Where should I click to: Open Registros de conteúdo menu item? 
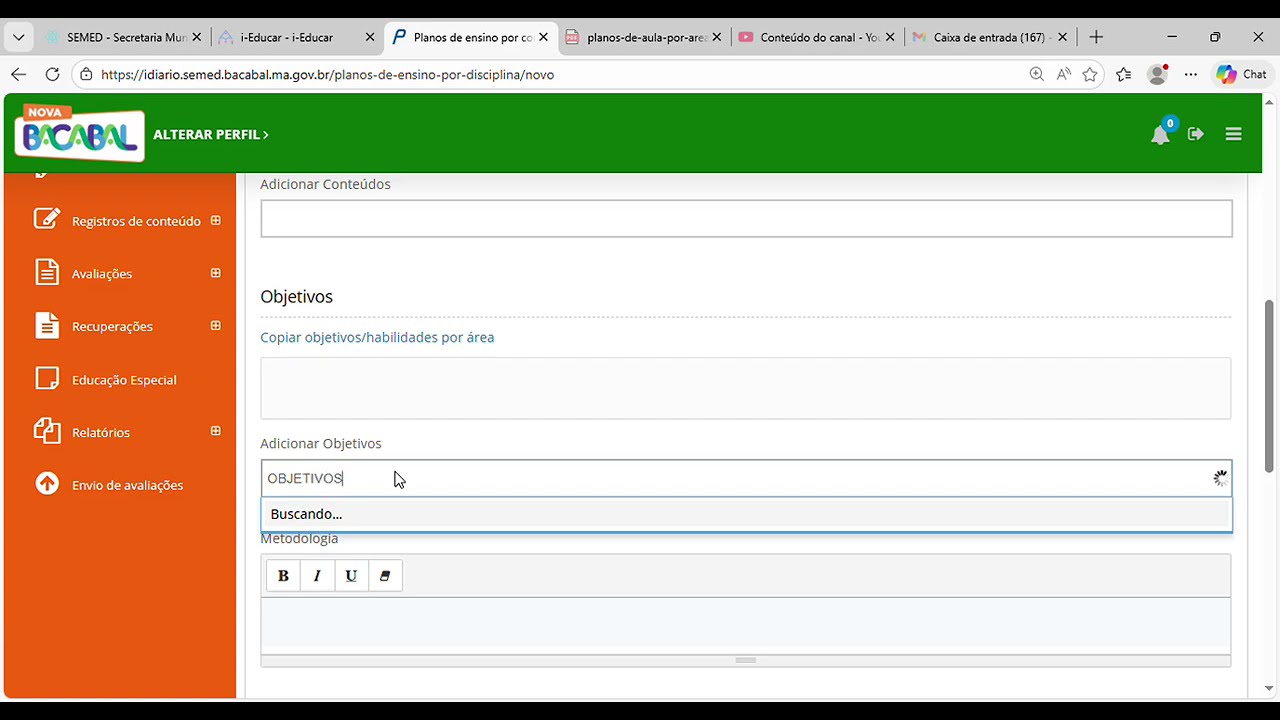tap(136, 221)
